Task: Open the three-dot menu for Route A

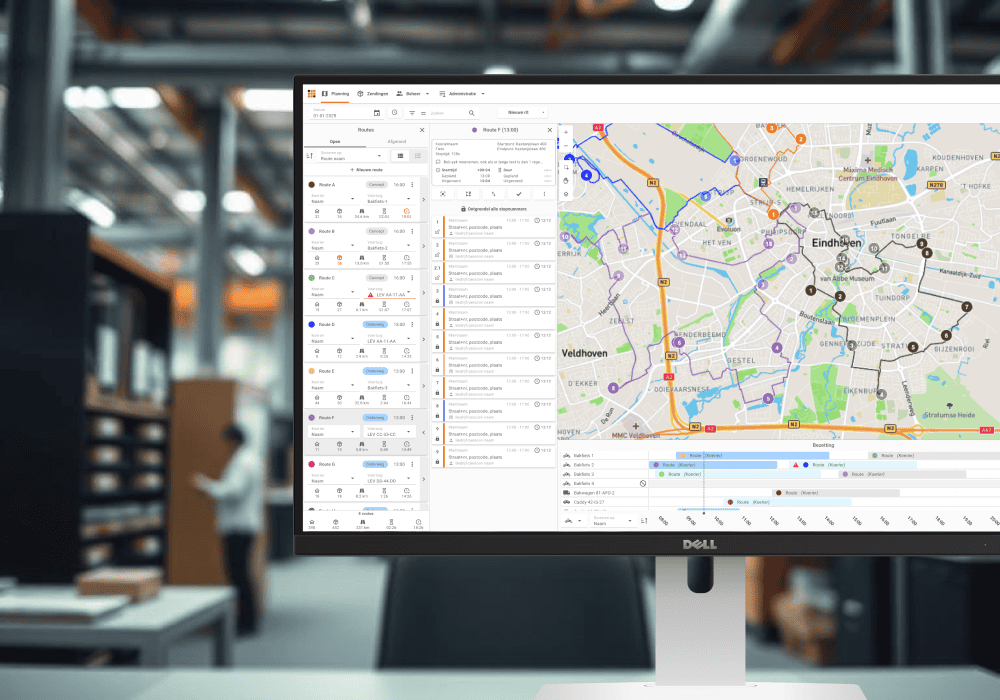Action: click(413, 184)
